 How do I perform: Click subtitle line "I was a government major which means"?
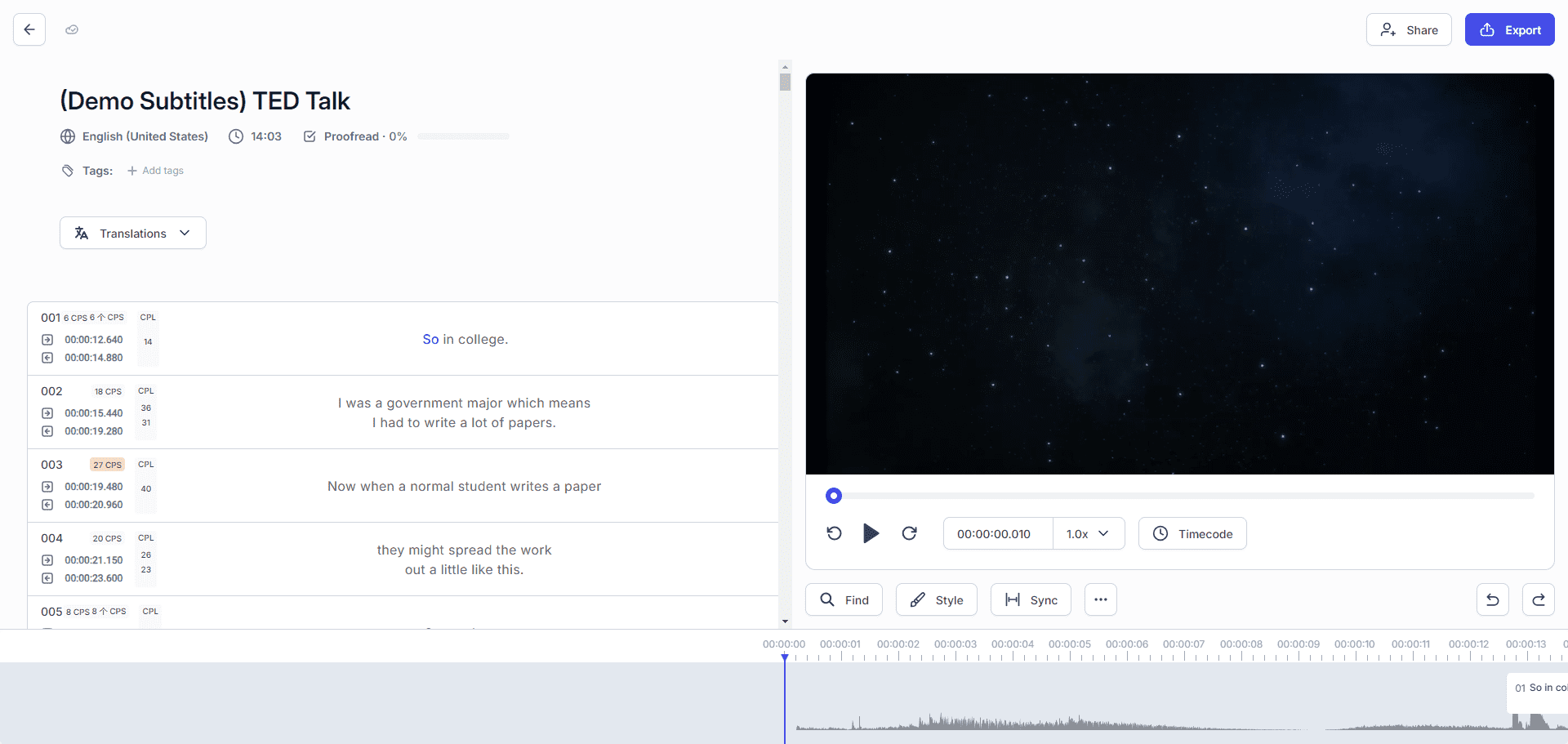tap(464, 403)
